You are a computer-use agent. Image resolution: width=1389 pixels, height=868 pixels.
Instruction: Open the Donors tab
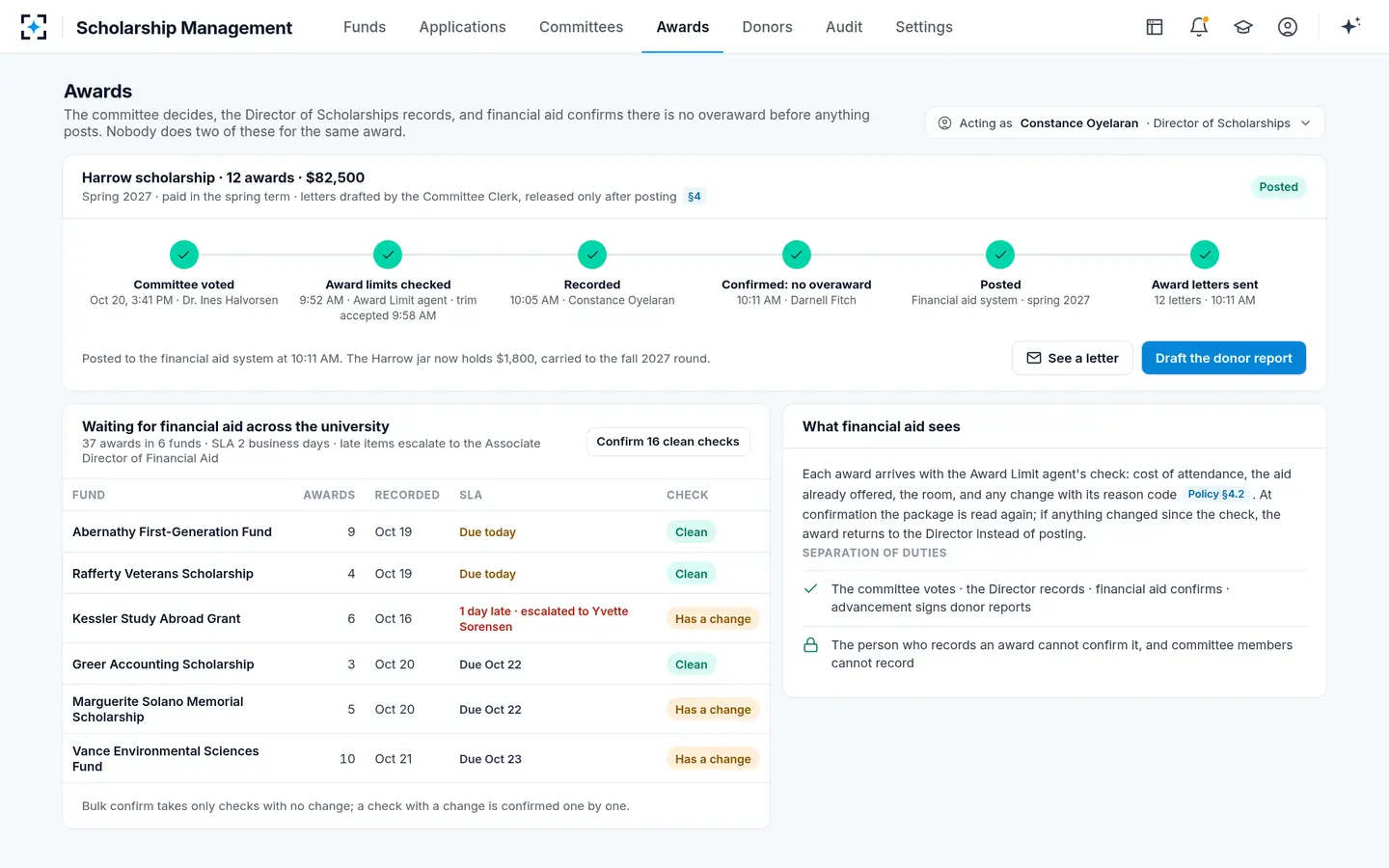(767, 27)
